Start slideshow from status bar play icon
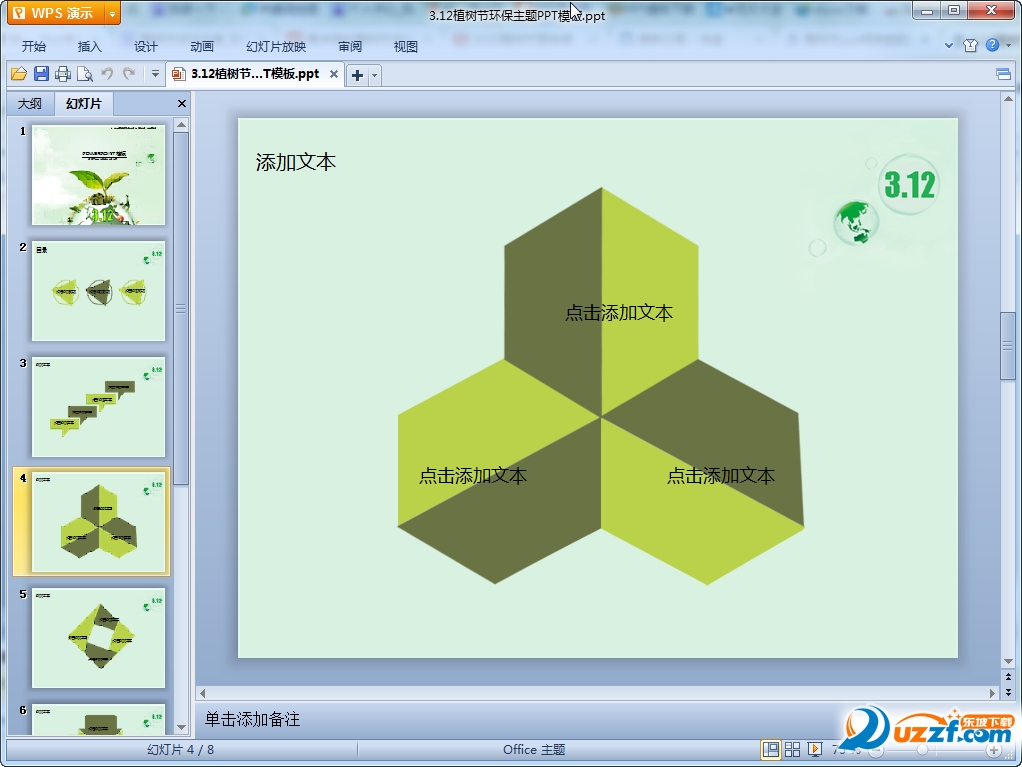The width and height of the screenshot is (1022, 767). point(815,749)
